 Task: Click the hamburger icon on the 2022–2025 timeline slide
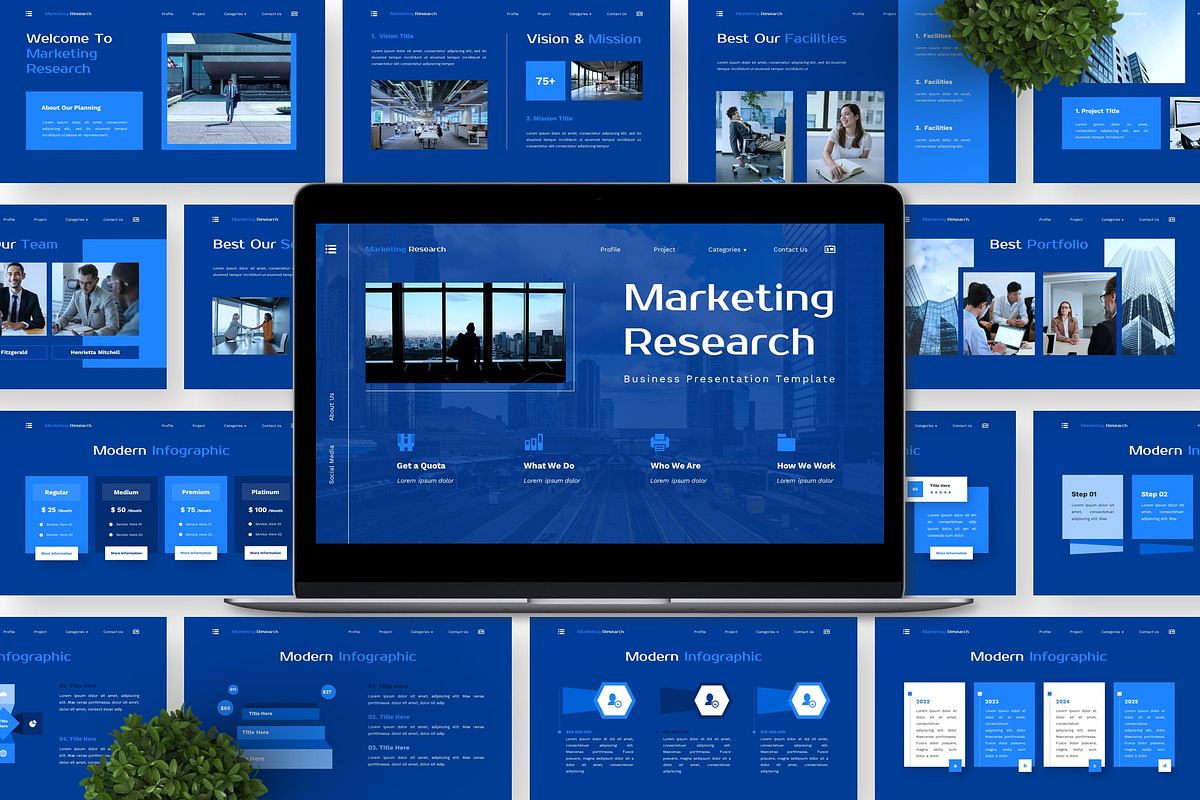[x=906, y=631]
